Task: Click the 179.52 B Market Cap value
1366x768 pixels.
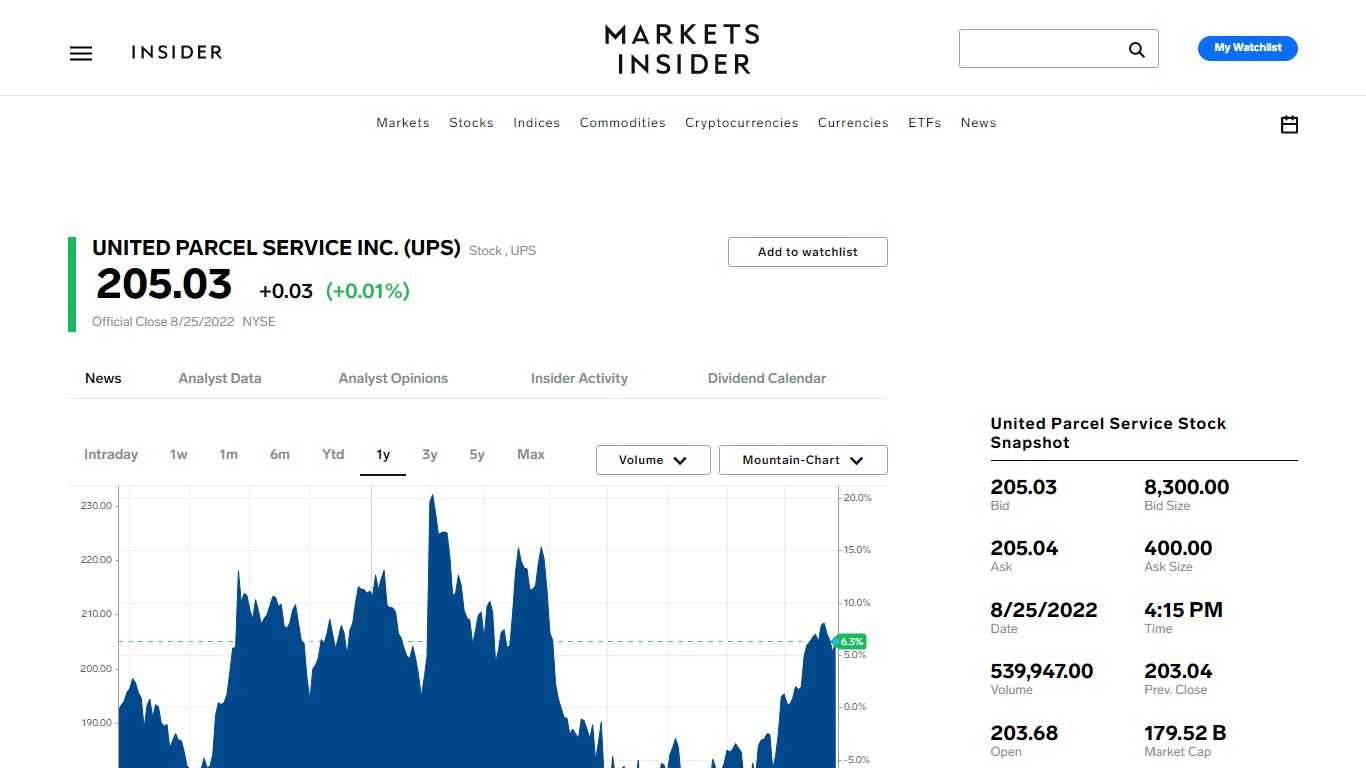Action: [x=1185, y=733]
